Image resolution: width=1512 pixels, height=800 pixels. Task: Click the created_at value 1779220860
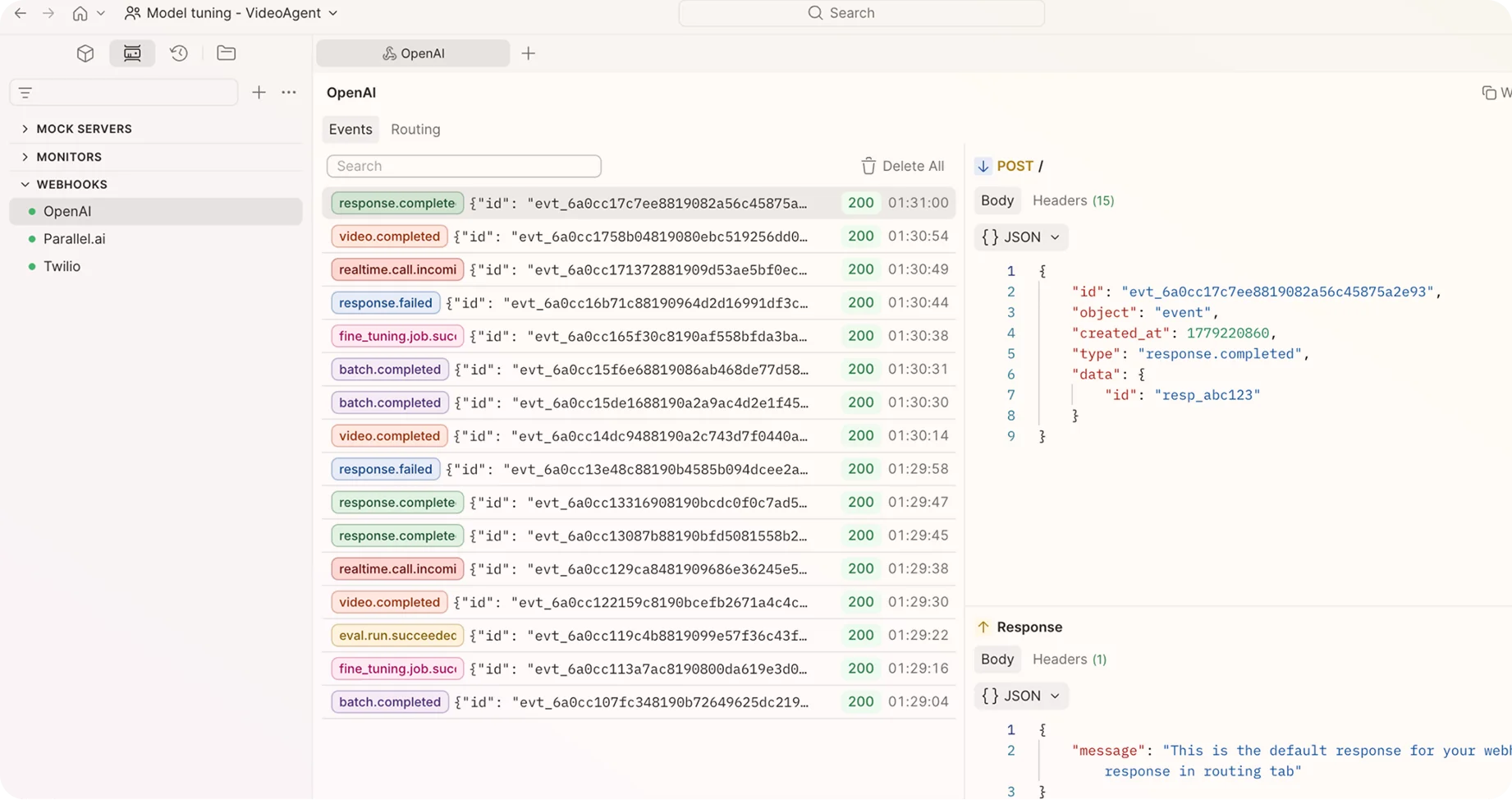tap(1227, 333)
